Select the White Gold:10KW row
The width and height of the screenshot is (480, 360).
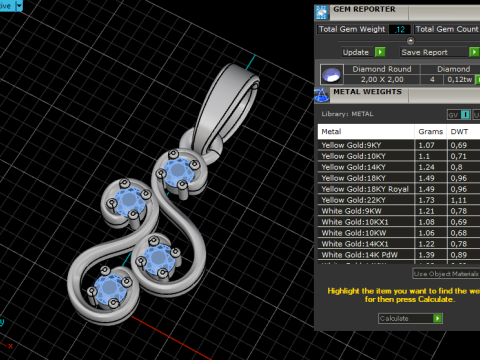399,233
